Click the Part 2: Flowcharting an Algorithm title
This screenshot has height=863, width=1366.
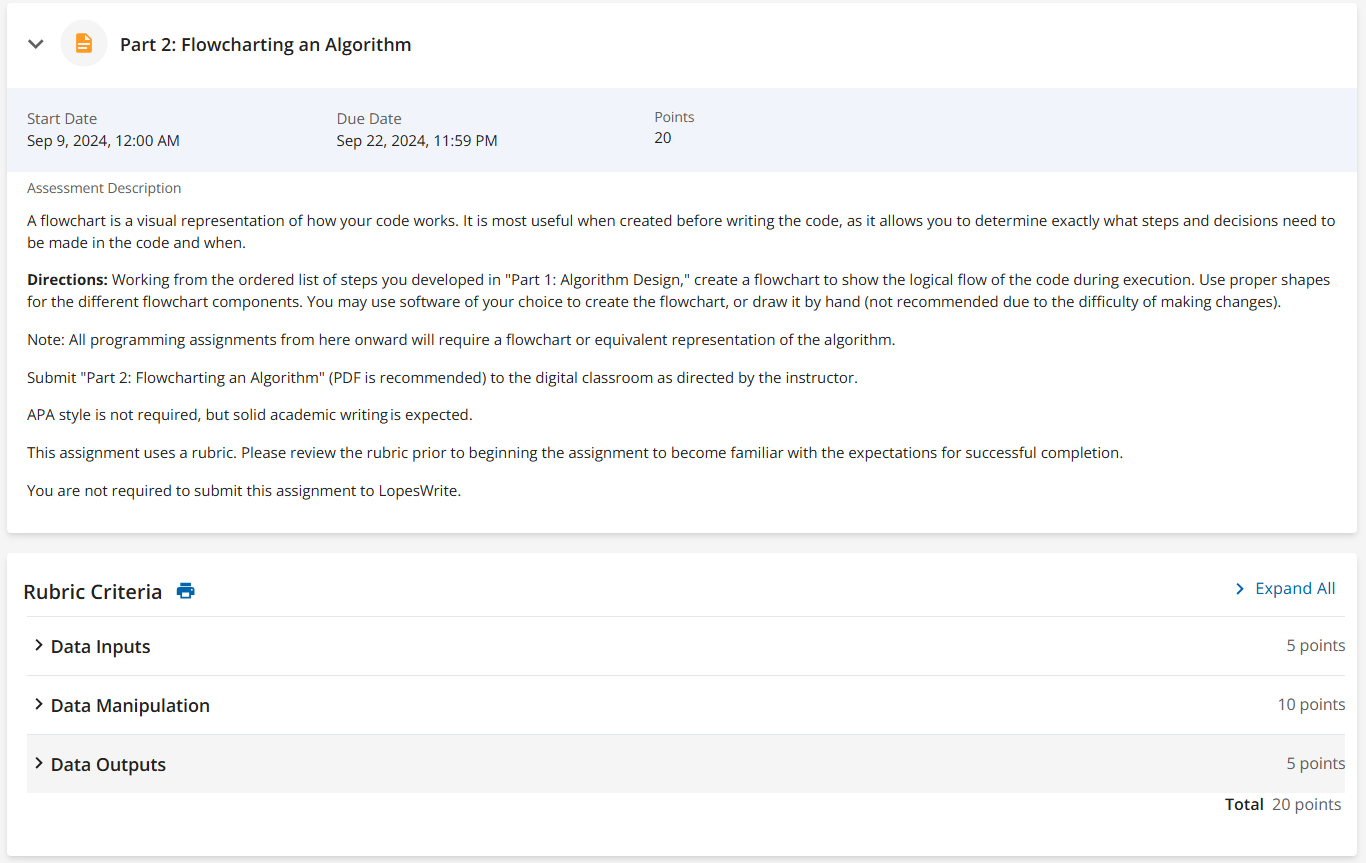[x=265, y=44]
